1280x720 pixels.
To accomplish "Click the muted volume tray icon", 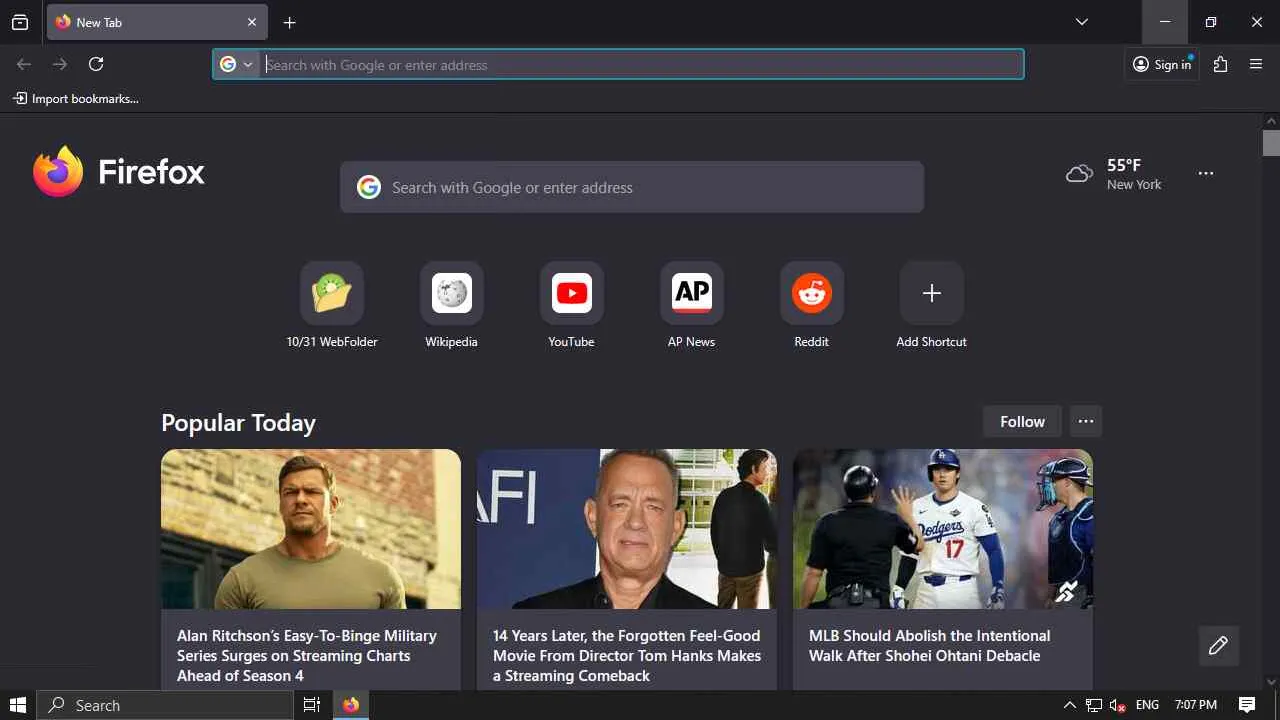I will click(1118, 705).
